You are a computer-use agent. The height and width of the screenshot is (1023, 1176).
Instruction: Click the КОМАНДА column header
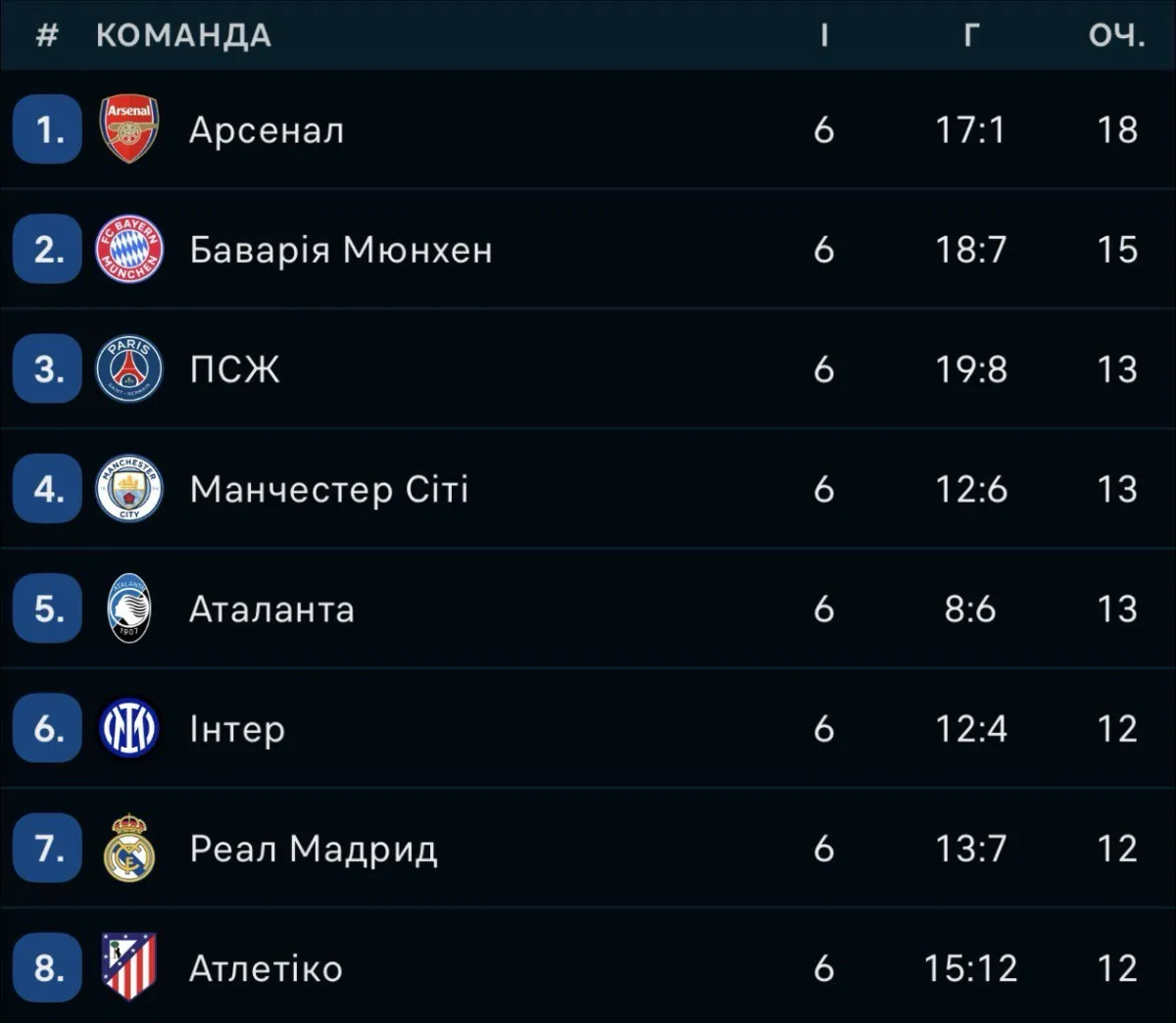[183, 35]
